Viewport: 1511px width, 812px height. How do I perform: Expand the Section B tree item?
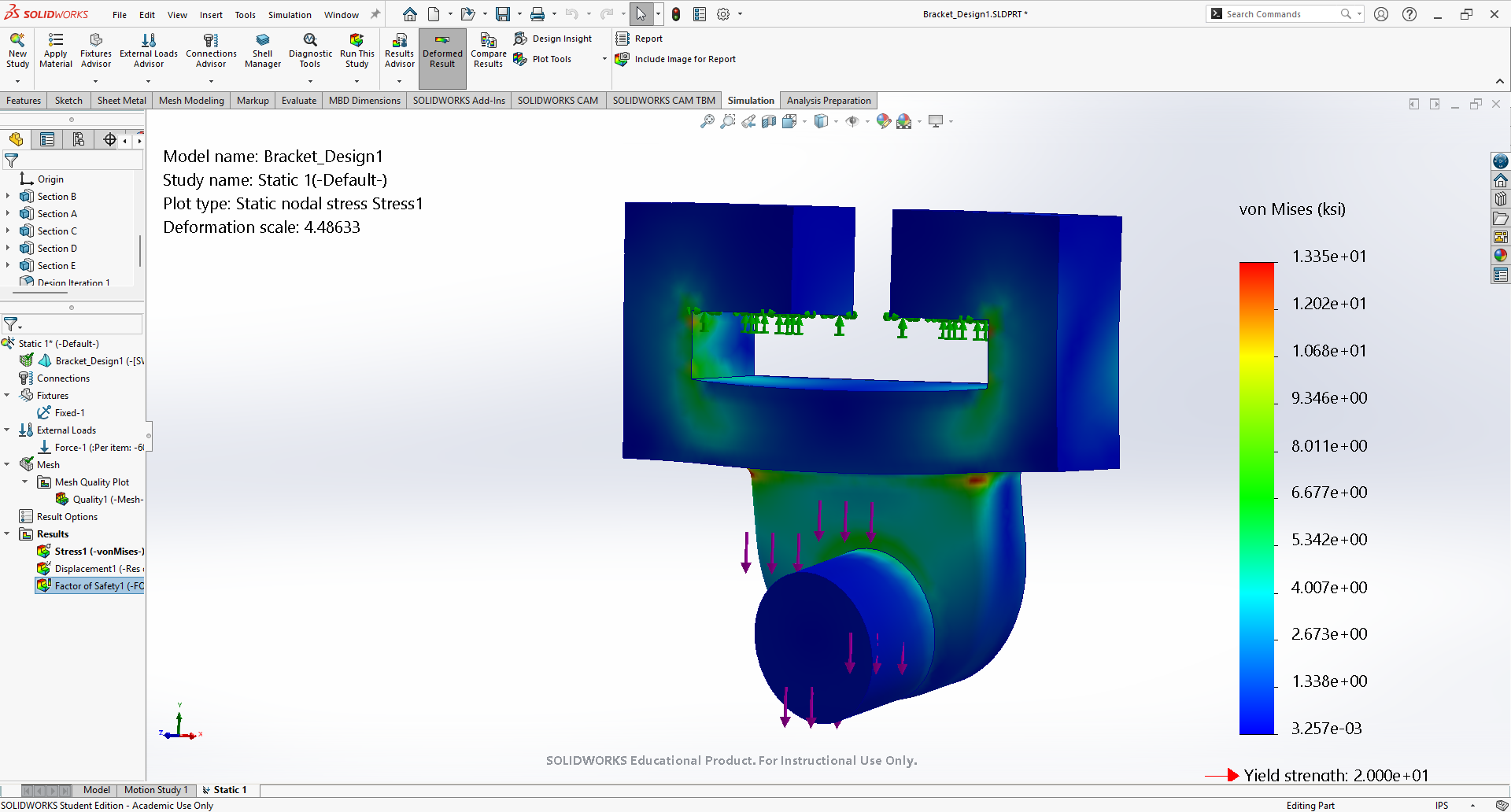tap(8, 197)
